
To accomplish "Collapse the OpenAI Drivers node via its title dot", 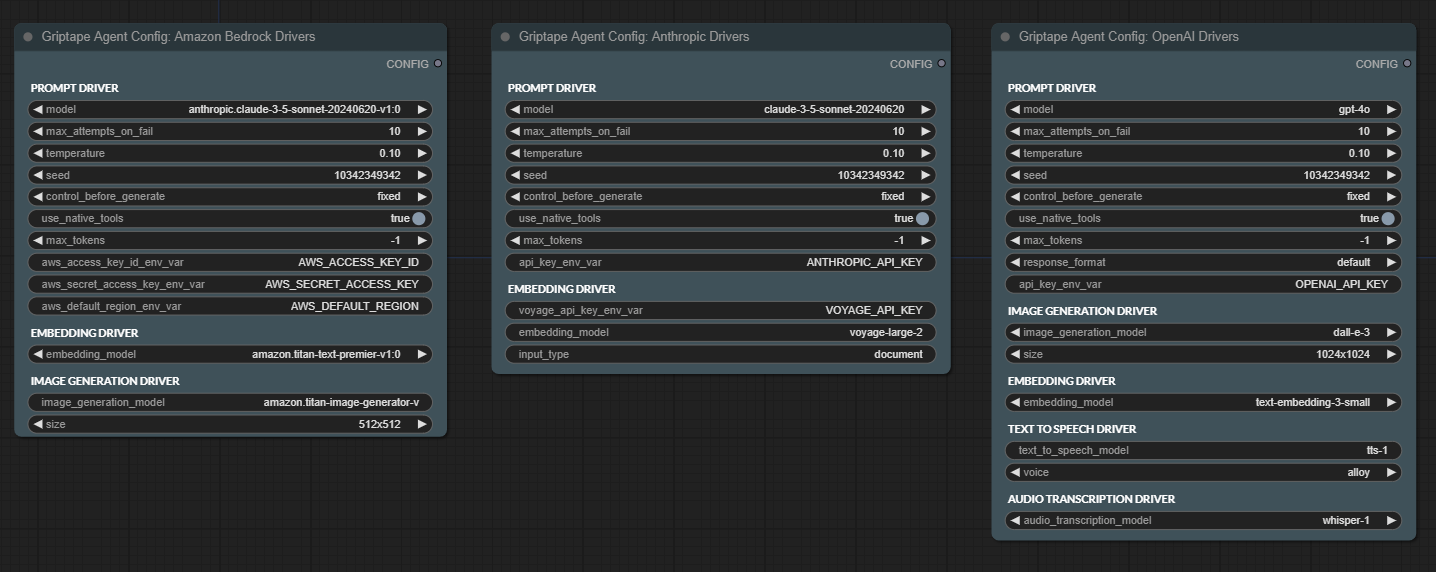I will point(1005,37).
